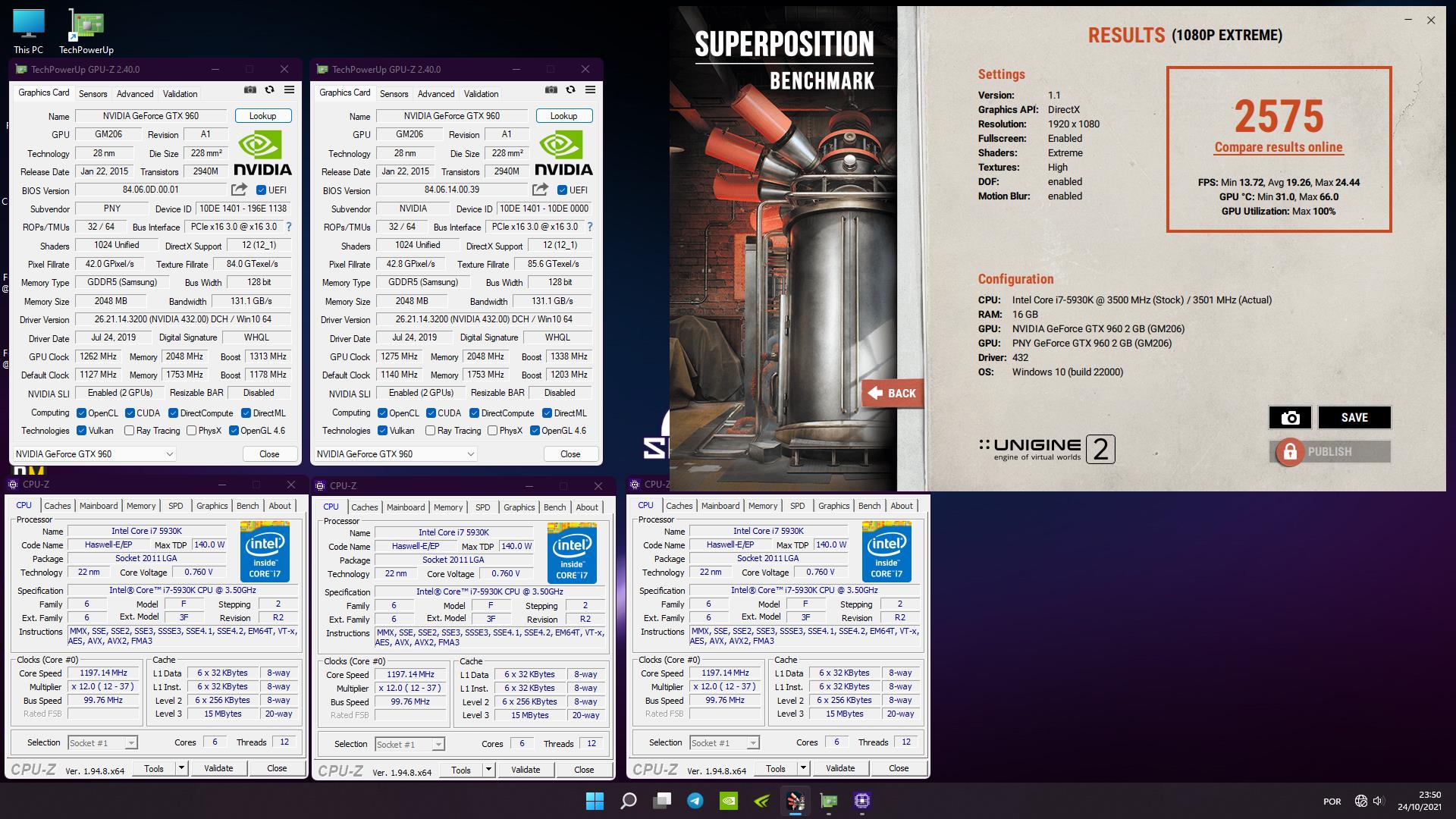This screenshot has height=819, width=1456.
Task: Toggle UEFI checkbox in right GPU-Z
Action: point(562,190)
